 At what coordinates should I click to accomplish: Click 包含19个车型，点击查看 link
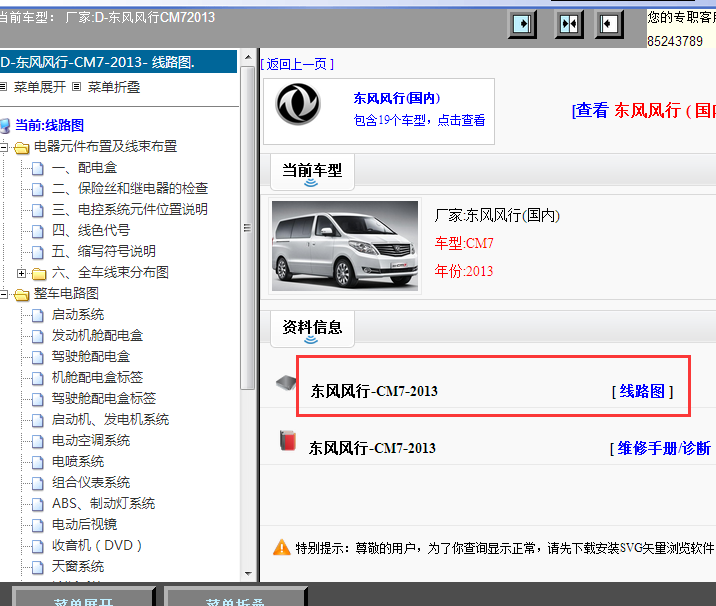pos(419,120)
